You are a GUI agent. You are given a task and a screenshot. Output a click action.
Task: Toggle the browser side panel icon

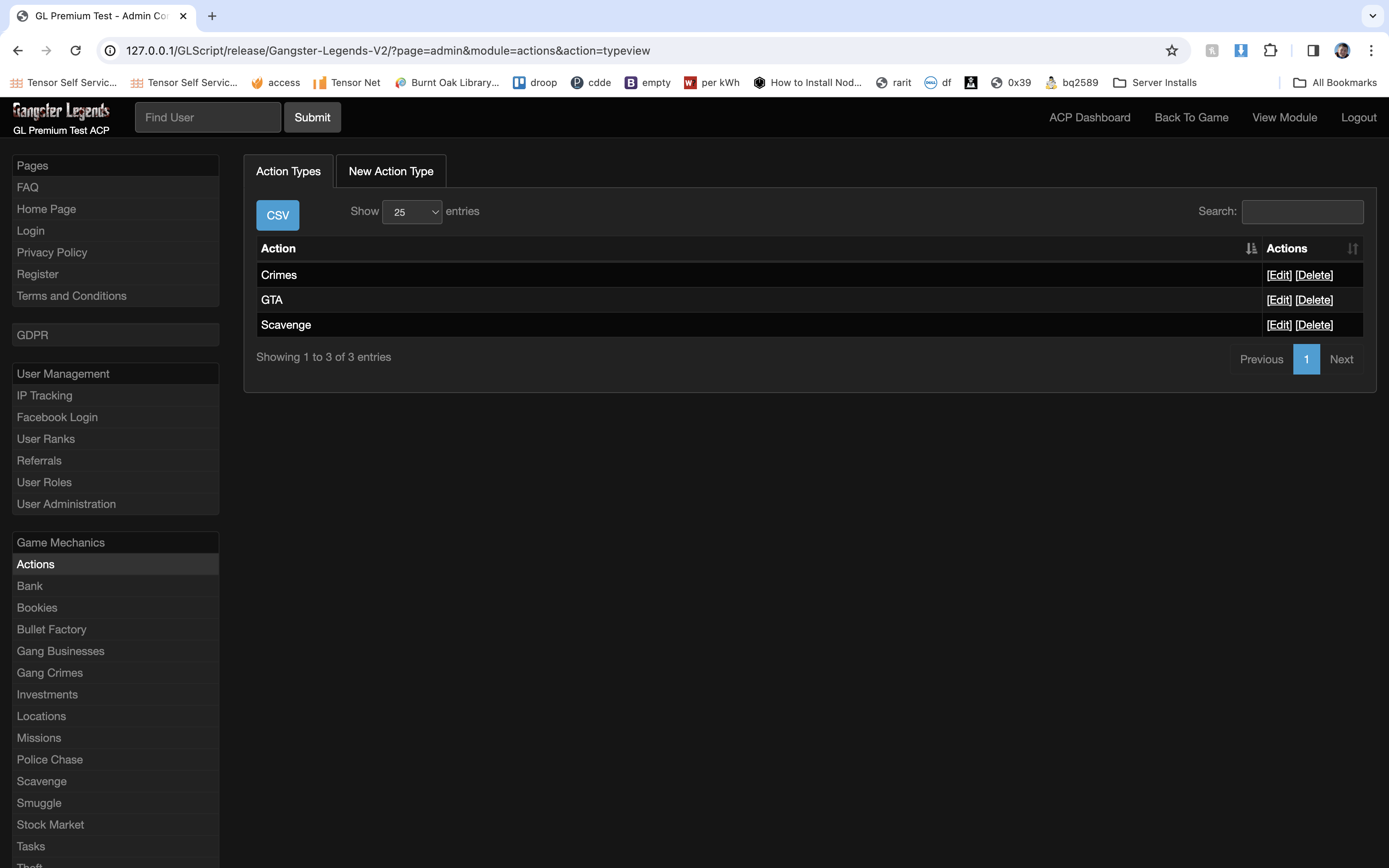pos(1313,51)
